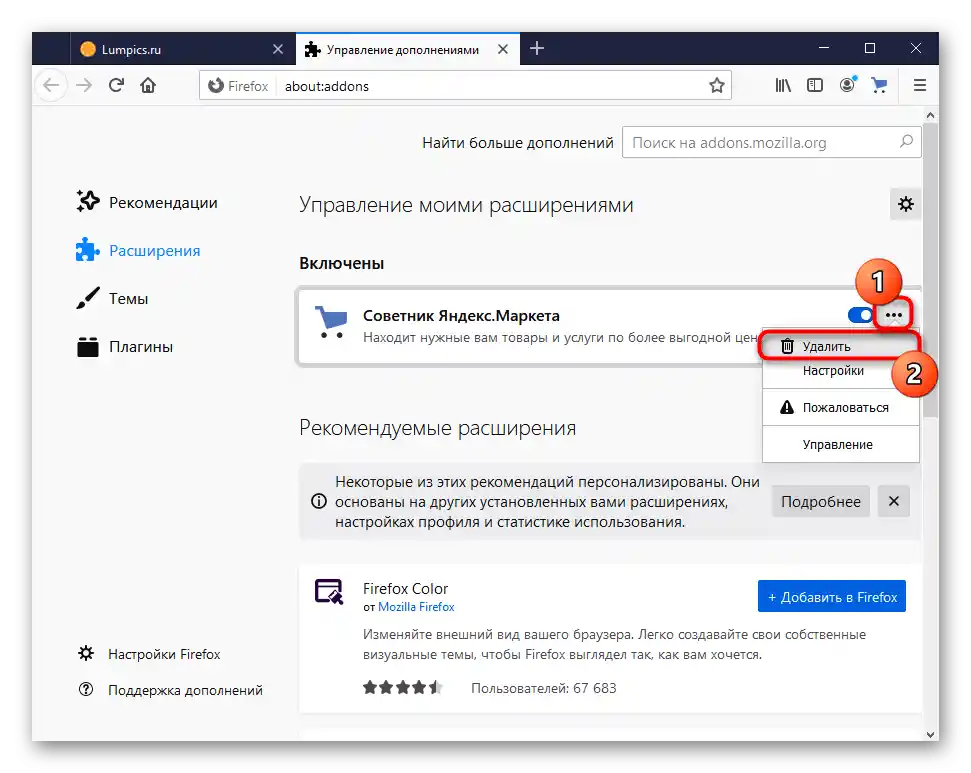Open the Расширения sidebar section
The width and height of the screenshot is (971, 773).
pos(138,250)
